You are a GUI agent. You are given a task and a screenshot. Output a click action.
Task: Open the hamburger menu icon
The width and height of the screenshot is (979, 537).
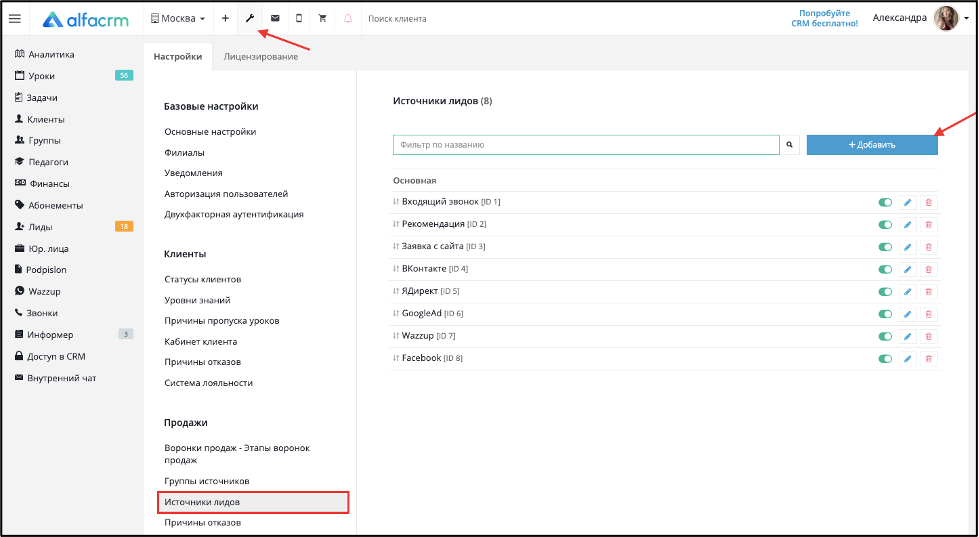(15, 19)
